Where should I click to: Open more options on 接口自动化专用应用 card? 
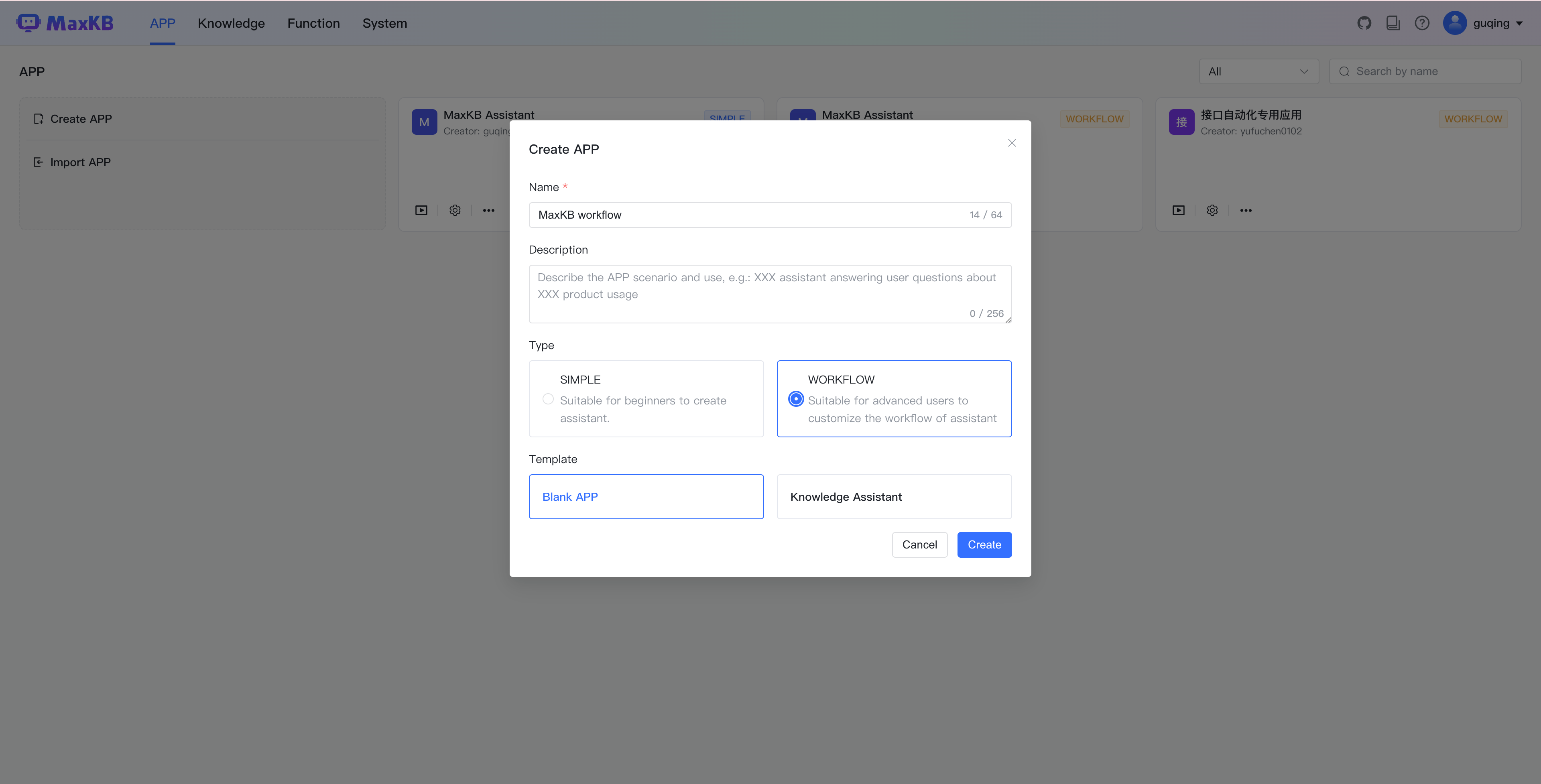click(x=1246, y=210)
